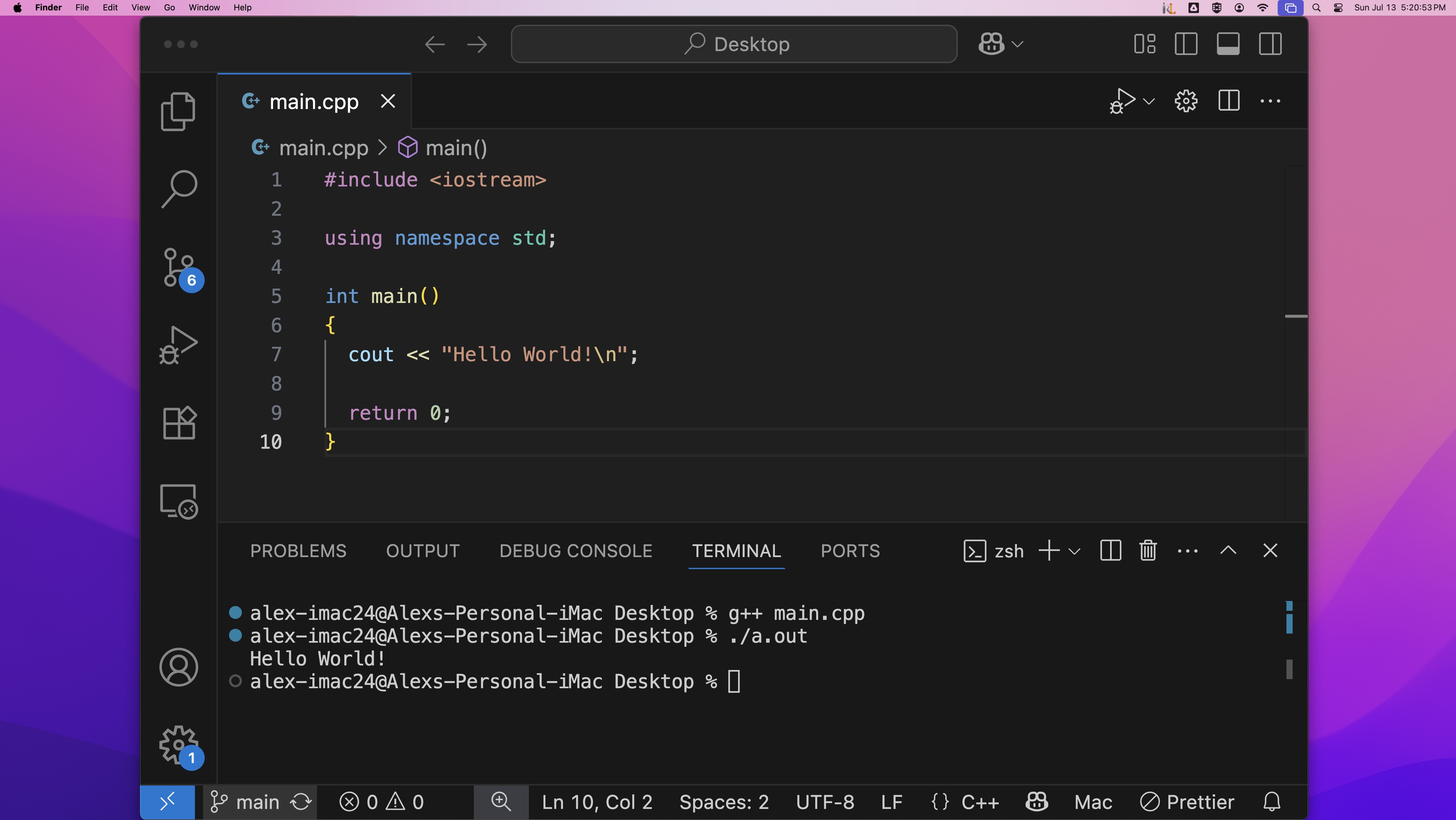1456x820 pixels.
Task: Click Ln 10, Col 2 in the status bar
Action: pyautogui.click(x=596, y=801)
